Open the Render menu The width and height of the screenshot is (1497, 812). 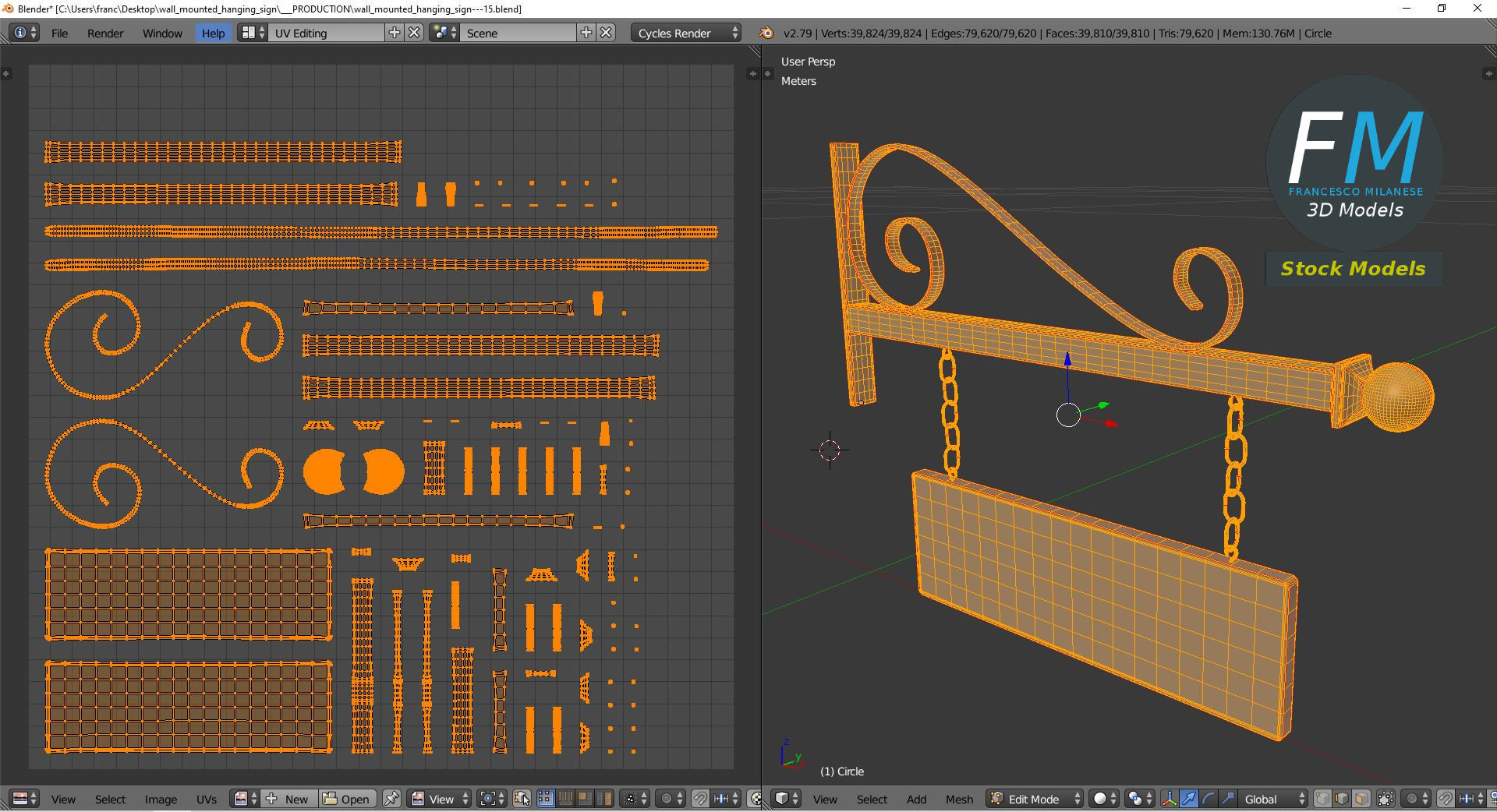click(105, 33)
